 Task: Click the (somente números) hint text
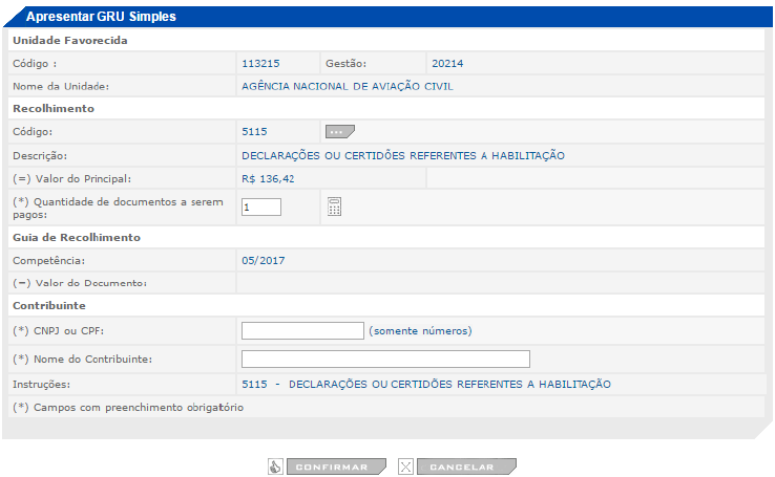click(420, 331)
